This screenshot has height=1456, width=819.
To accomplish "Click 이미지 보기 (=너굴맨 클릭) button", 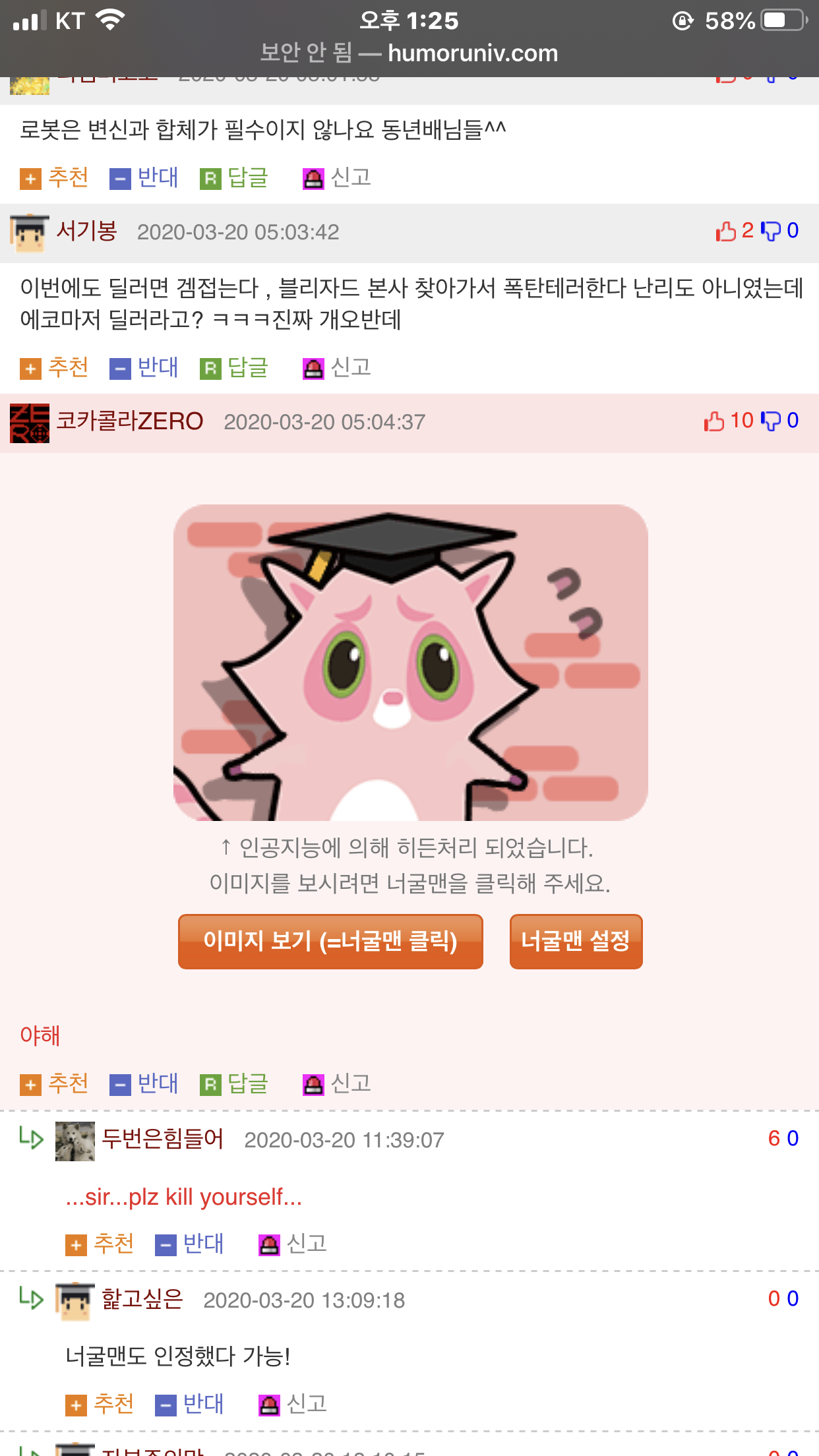I will click(x=330, y=942).
